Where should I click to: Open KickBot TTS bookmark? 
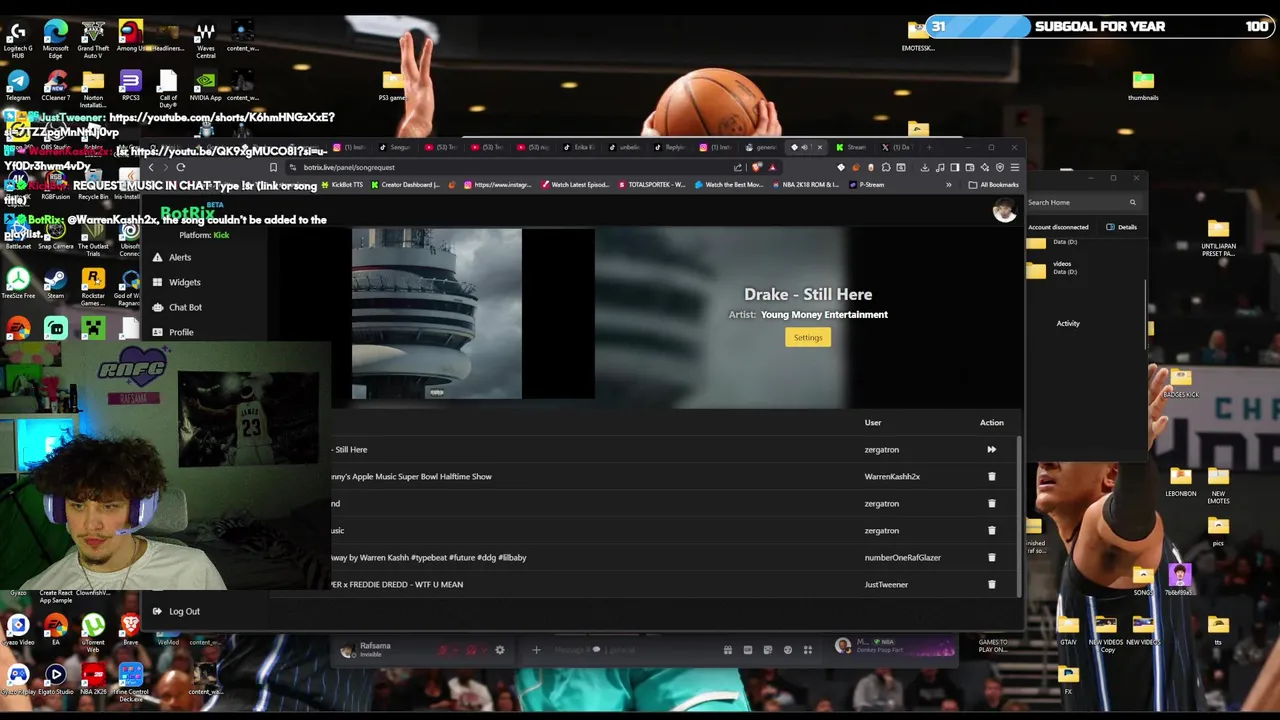[342, 185]
